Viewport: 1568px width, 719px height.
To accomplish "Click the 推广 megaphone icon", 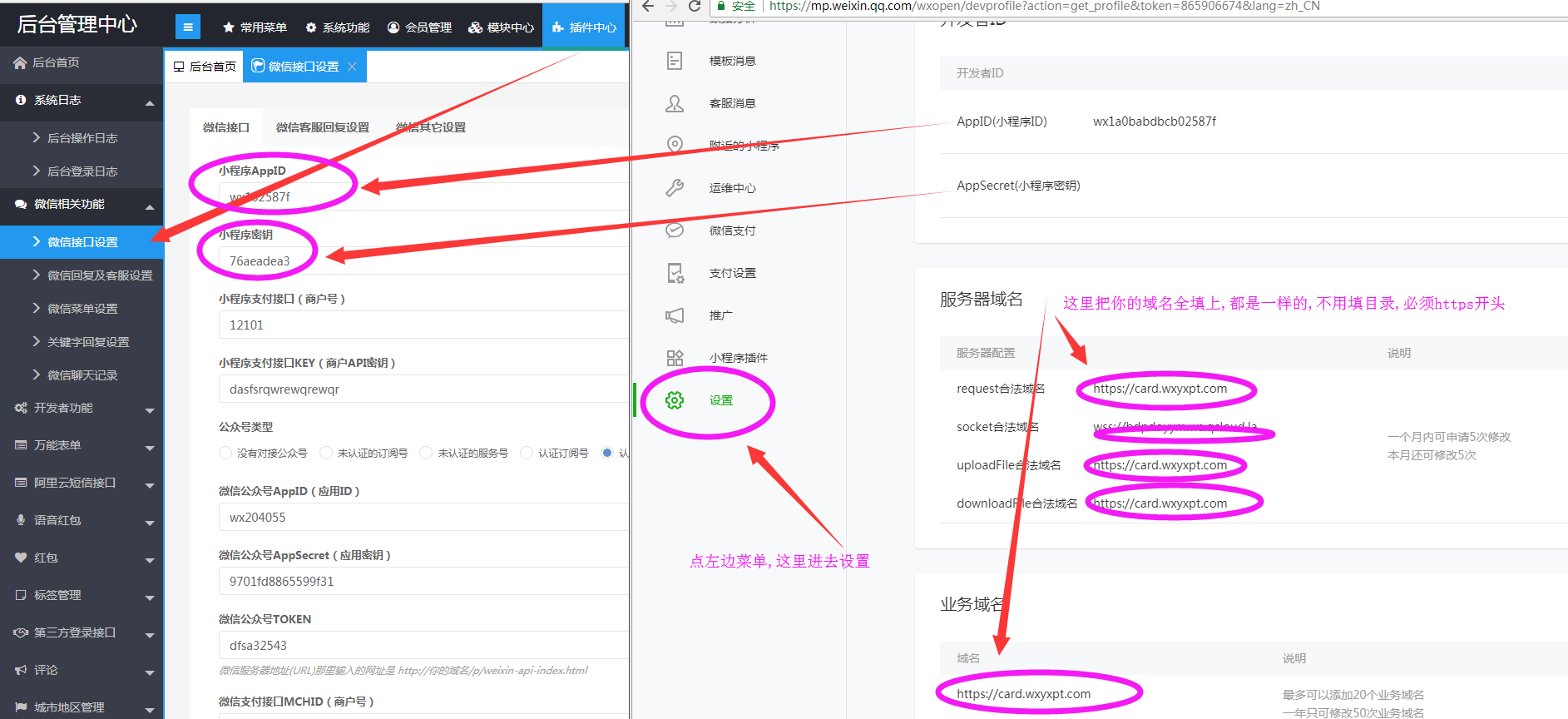I will click(x=675, y=315).
